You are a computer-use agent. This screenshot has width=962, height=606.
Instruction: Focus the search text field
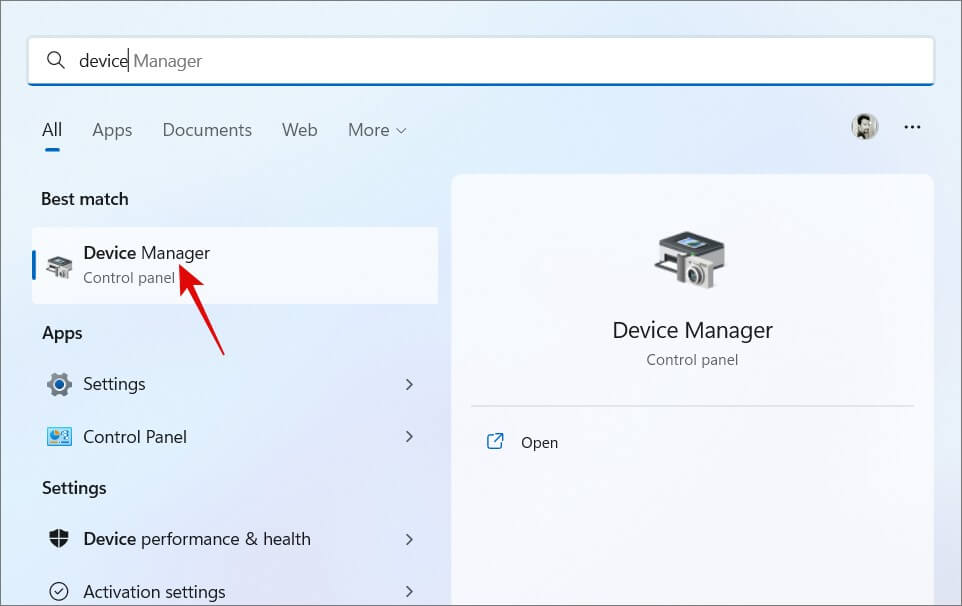point(500,61)
